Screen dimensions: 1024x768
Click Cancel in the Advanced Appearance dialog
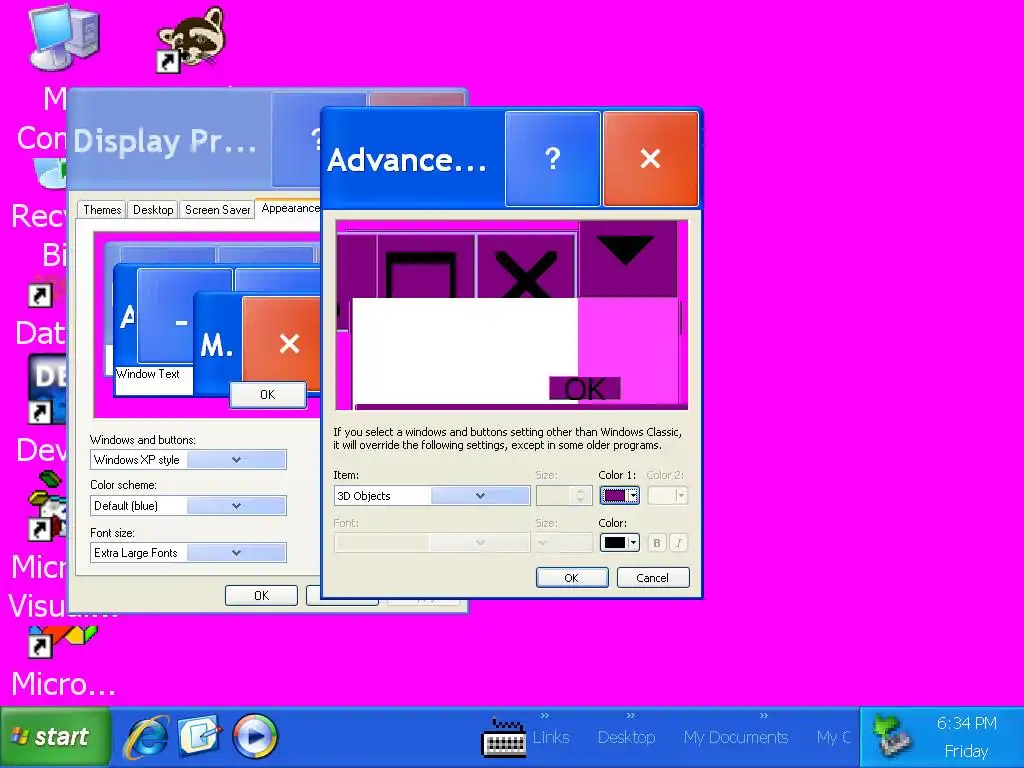(652, 578)
